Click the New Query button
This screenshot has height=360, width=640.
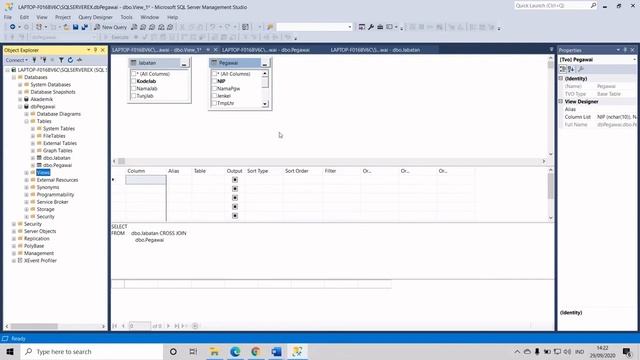click(x=110, y=27)
